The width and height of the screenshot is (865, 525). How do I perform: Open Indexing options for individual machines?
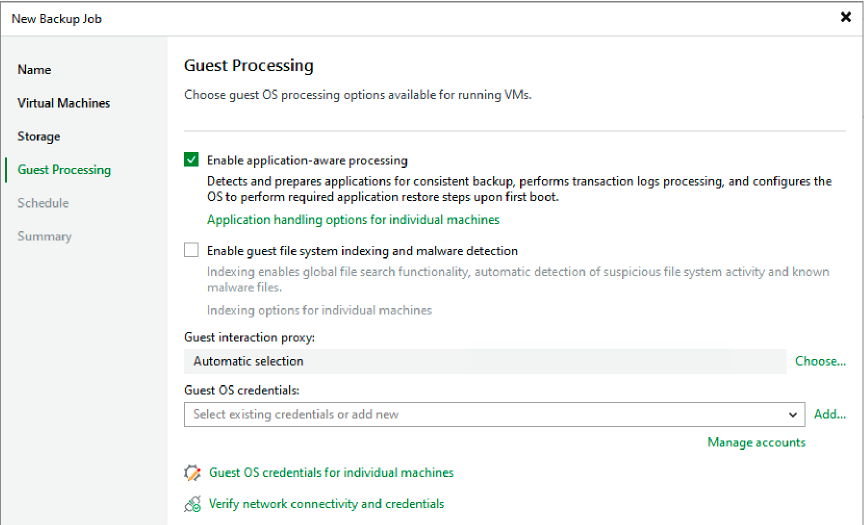point(319,310)
